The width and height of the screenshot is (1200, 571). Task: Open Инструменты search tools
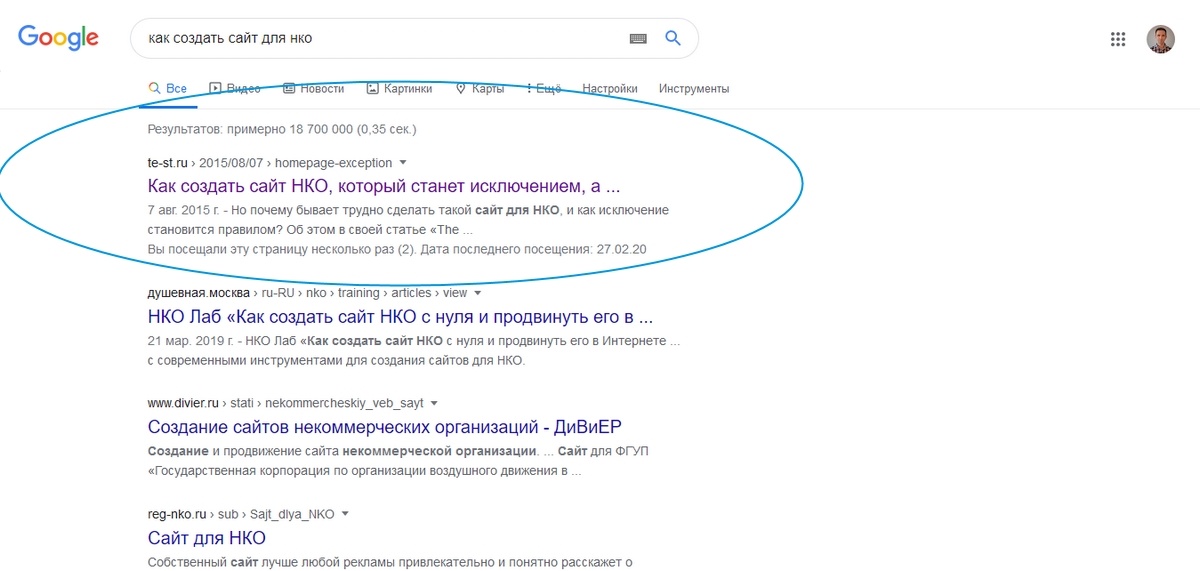pos(694,89)
